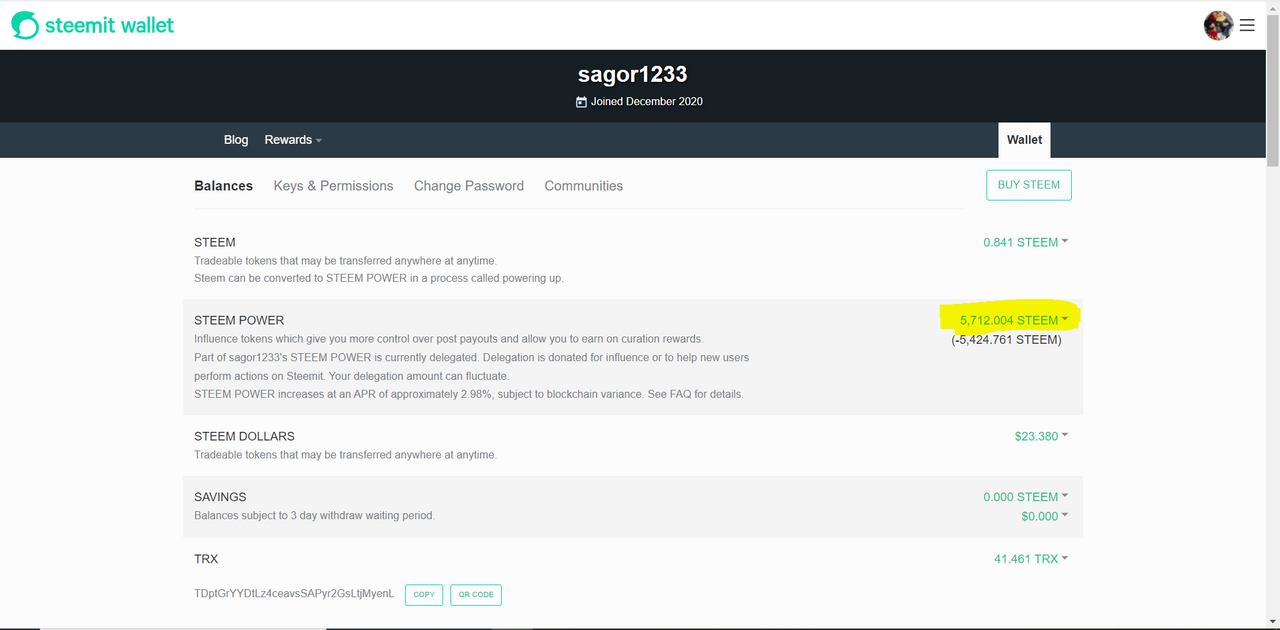Click the TRX heading
This screenshot has width=1280, height=630.
(206, 559)
